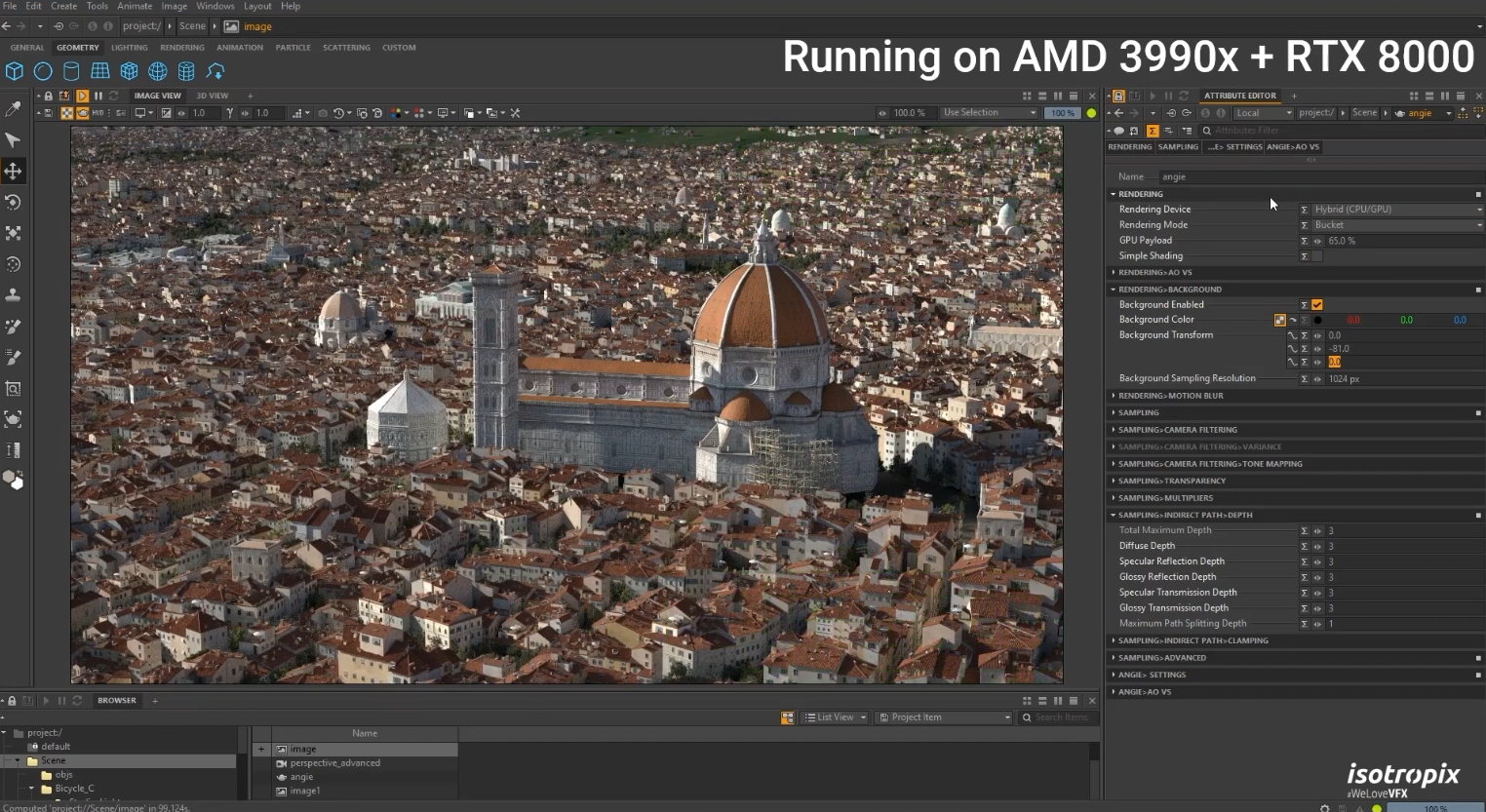Create a cylinder primitive from shelf
1486x812 pixels.
(71, 71)
